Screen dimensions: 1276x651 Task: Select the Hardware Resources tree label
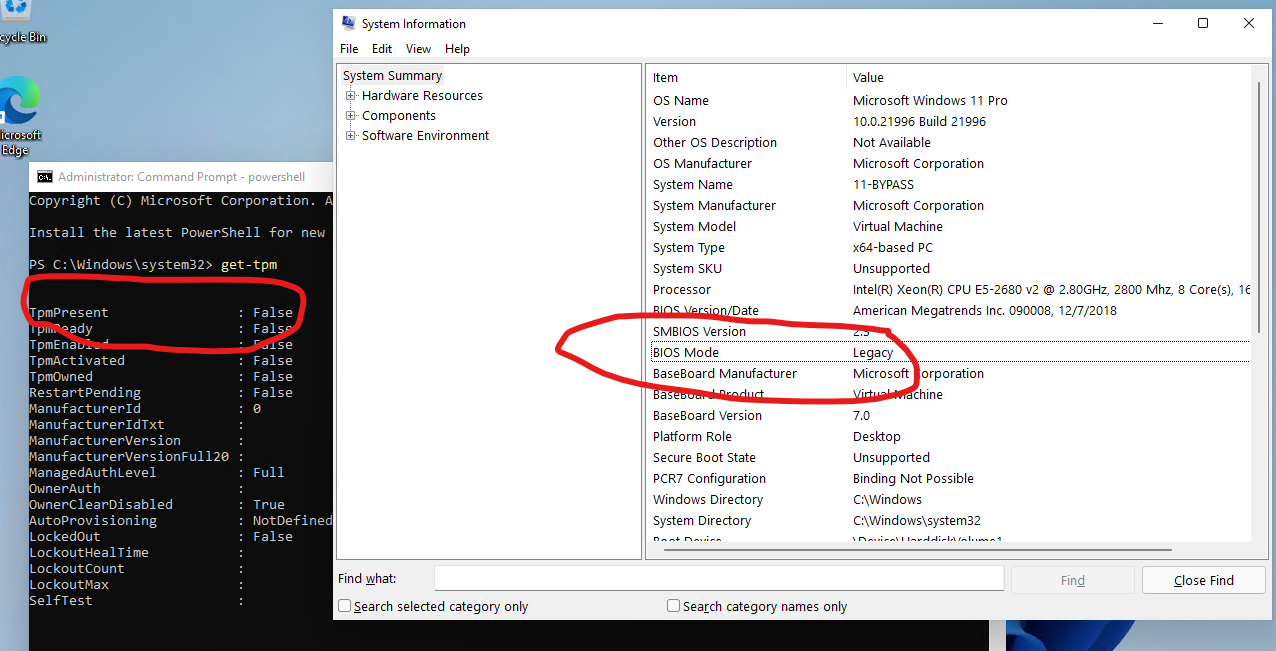pyautogui.click(x=422, y=96)
